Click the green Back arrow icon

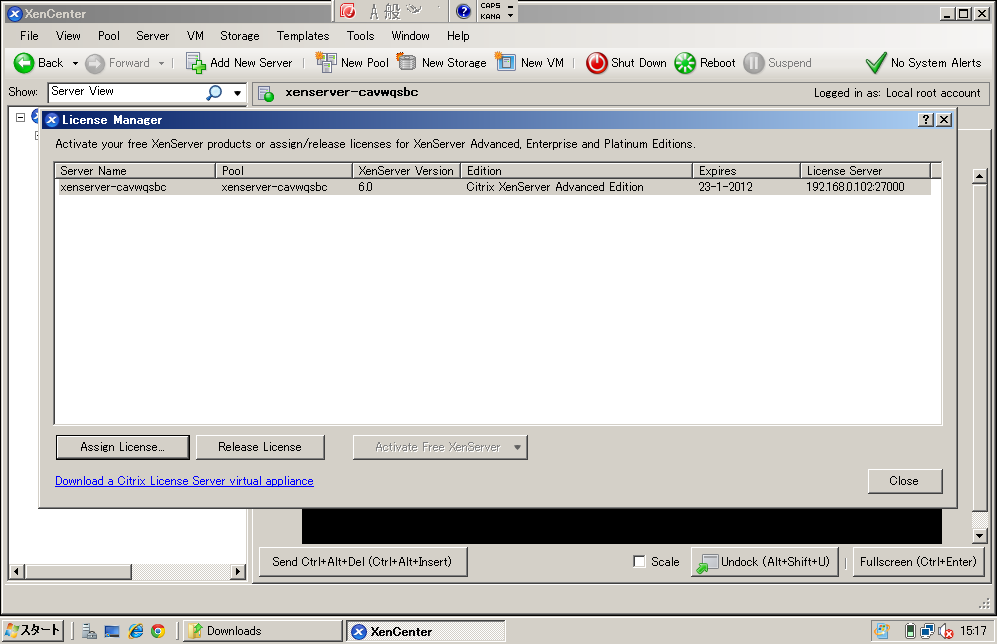pos(24,63)
